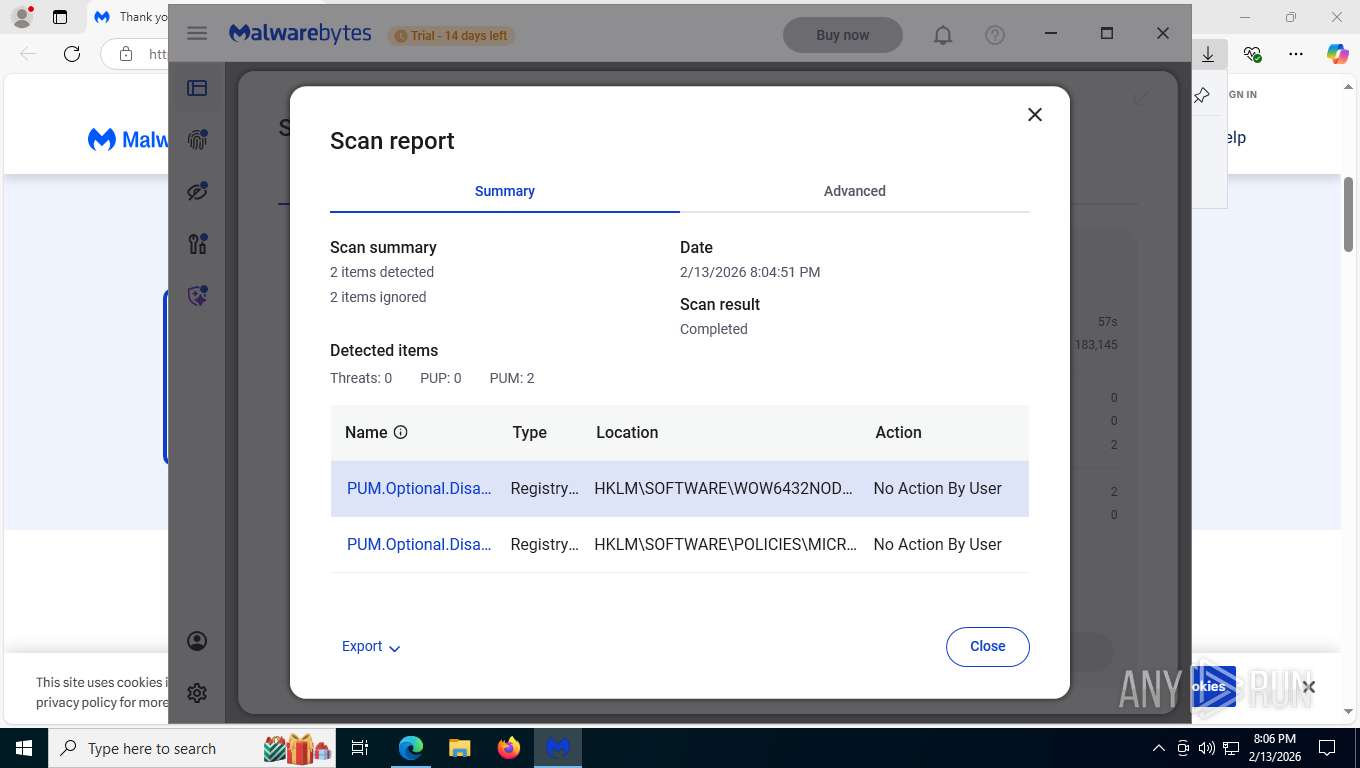Image resolution: width=1360 pixels, height=768 pixels.
Task: Open first PUM.Optional.Disa... detection link
Action: 419,488
